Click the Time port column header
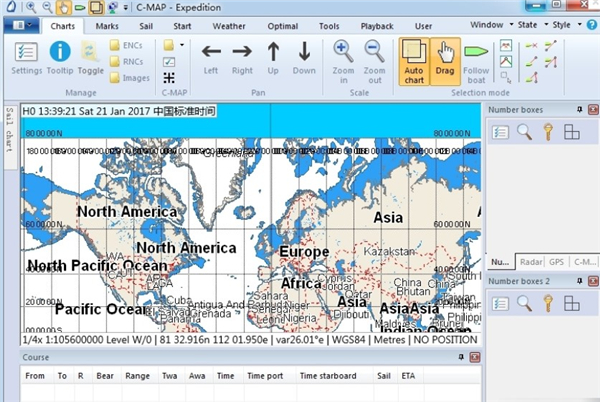The image size is (600, 402). coord(265,376)
